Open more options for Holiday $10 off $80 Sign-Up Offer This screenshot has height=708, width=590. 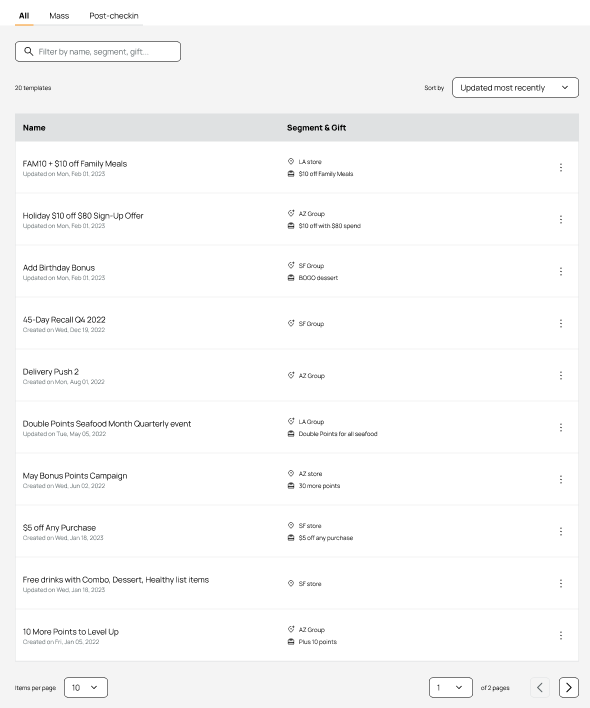pyautogui.click(x=561, y=219)
